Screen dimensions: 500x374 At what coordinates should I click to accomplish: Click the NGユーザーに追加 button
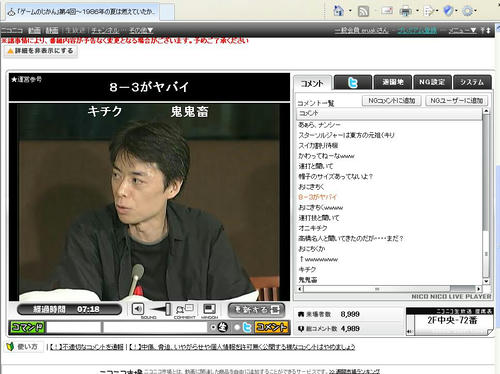(x=457, y=101)
